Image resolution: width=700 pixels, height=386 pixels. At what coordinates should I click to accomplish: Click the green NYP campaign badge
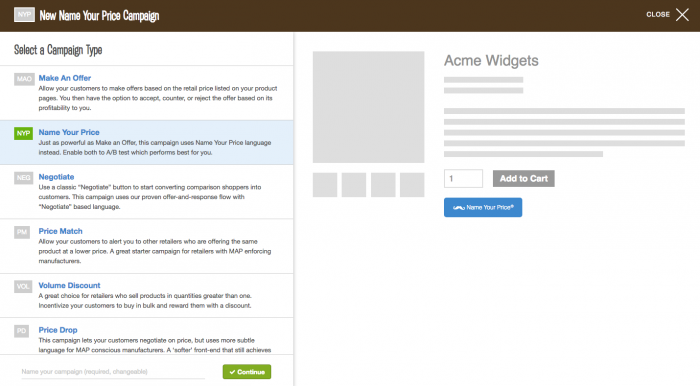tap(24, 133)
